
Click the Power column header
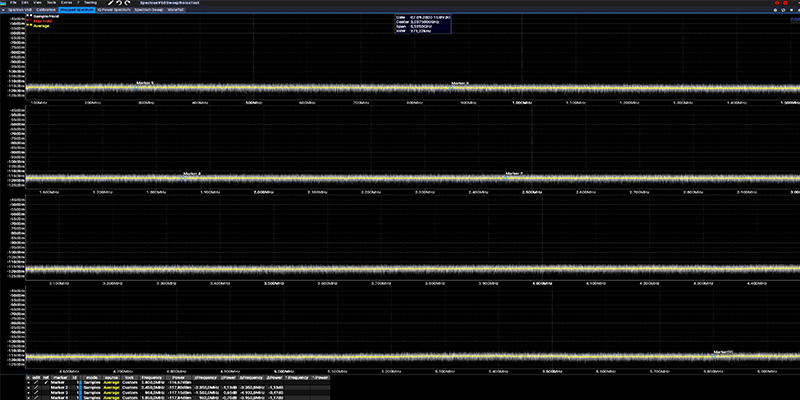click(x=178, y=378)
